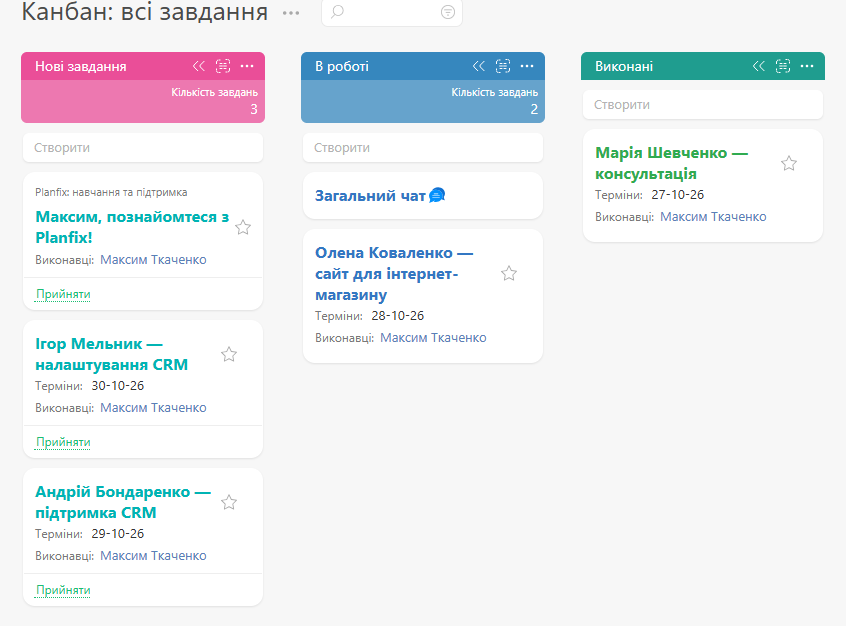This screenshot has height=626, width=846.
Task: Click Прийняти on Ігор Мельник task
Action: (63, 442)
